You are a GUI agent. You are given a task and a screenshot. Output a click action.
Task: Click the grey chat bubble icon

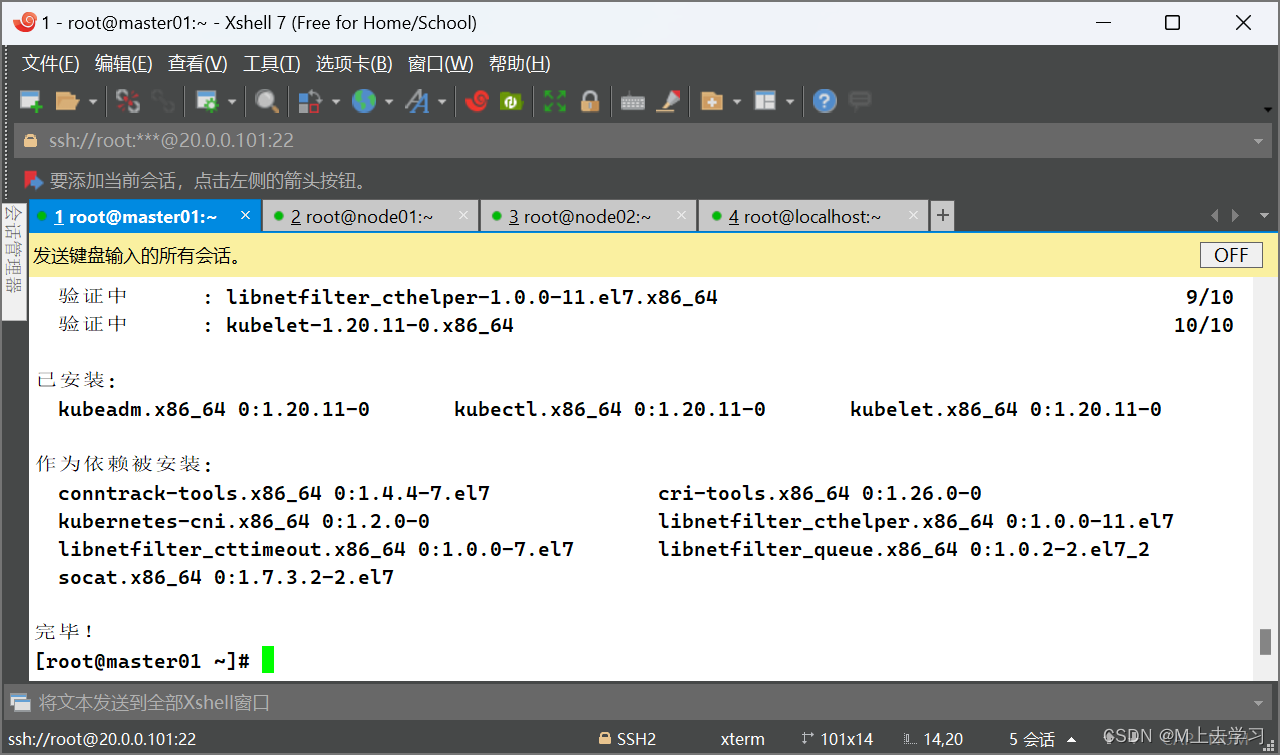(859, 100)
